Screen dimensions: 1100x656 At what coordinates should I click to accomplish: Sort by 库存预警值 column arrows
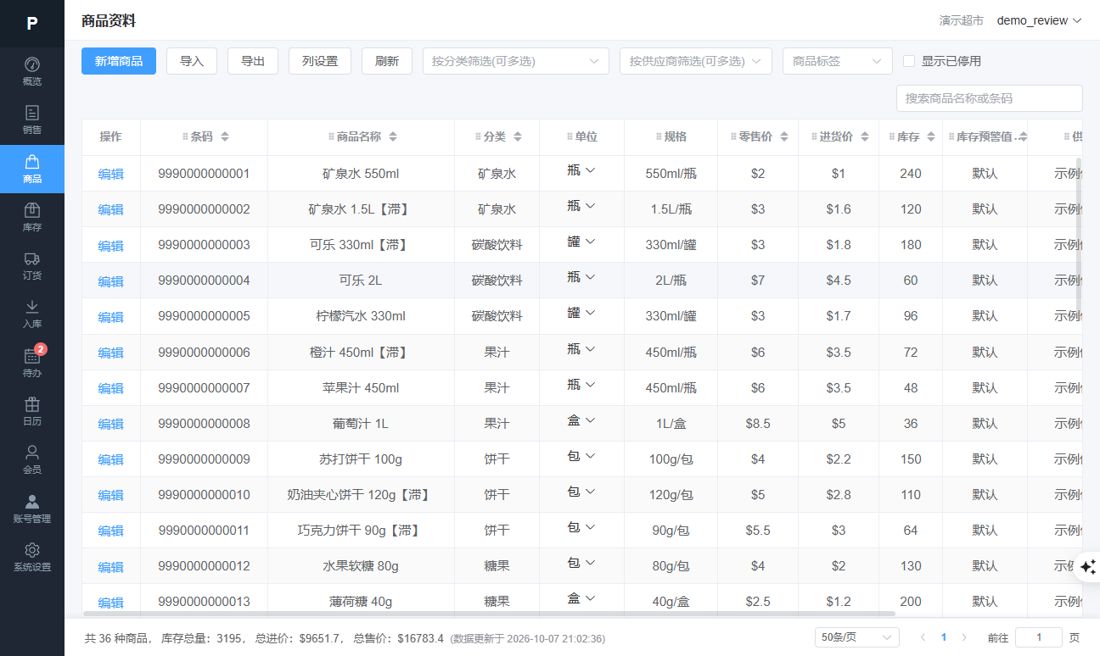[1023, 137]
